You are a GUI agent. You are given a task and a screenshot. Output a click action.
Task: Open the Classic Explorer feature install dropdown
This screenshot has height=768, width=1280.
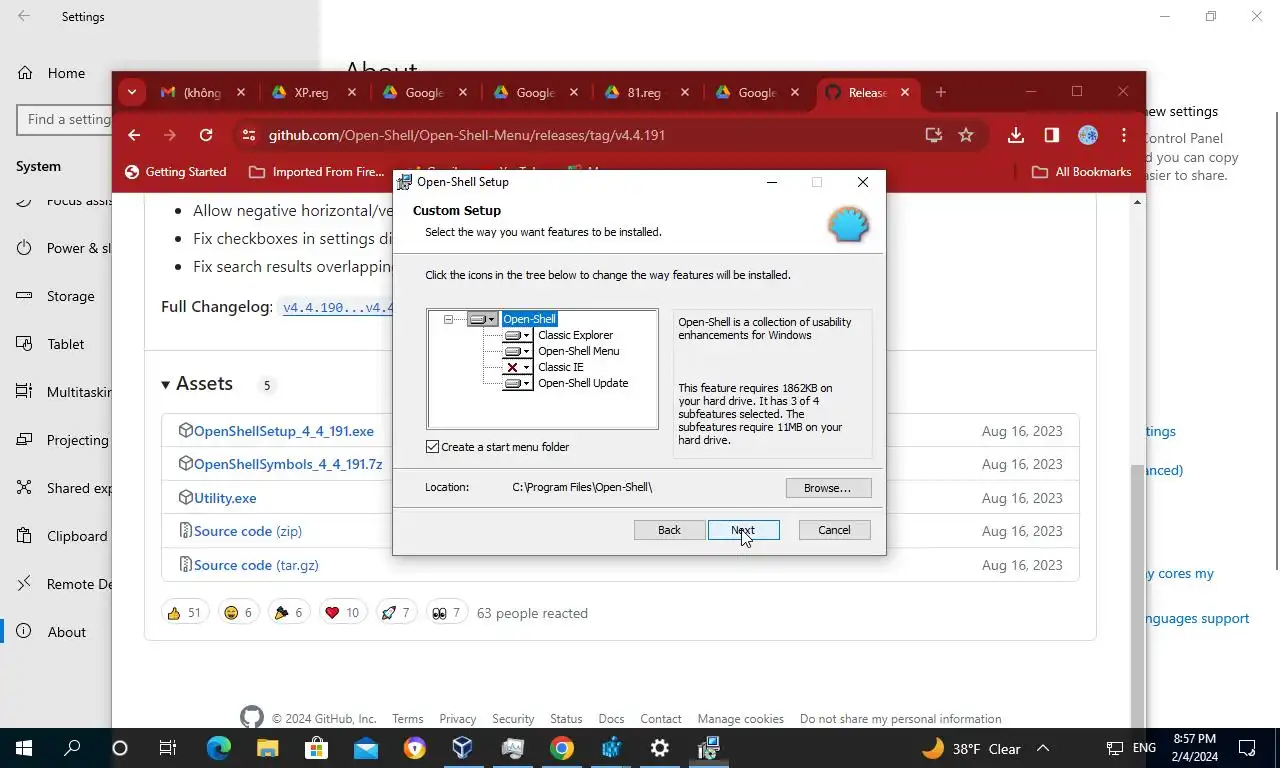[x=517, y=335]
